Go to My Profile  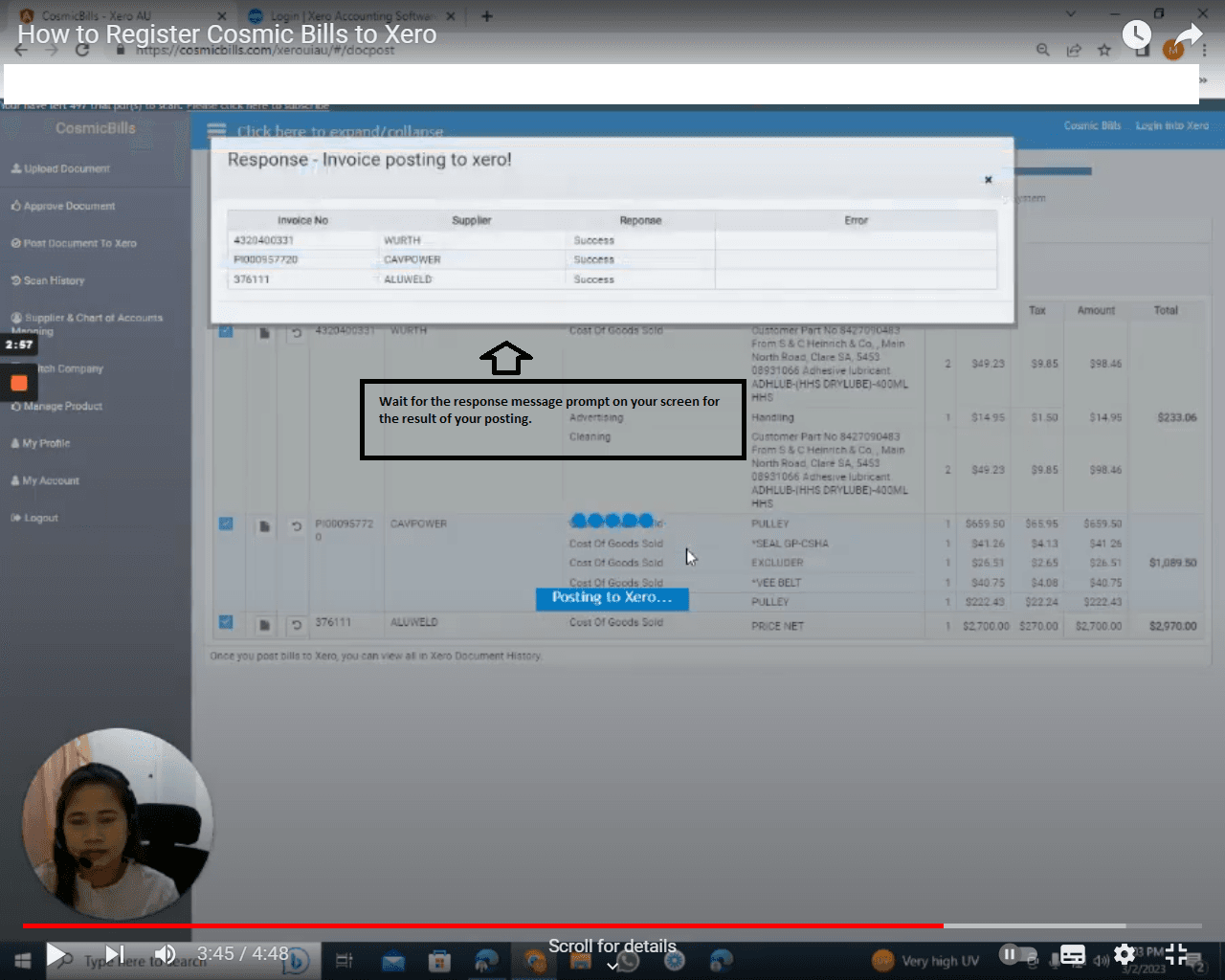point(40,443)
